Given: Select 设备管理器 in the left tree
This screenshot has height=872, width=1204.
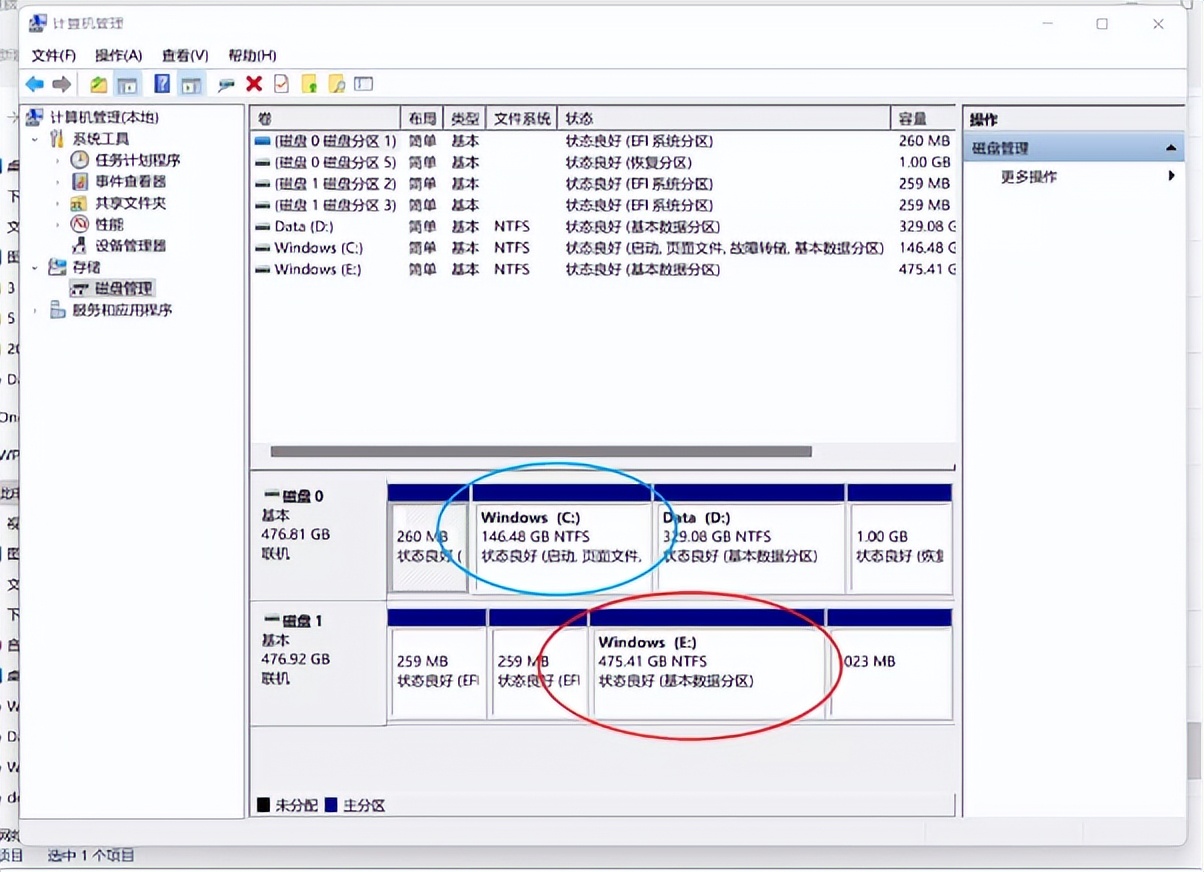Looking at the screenshot, I should [130, 246].
